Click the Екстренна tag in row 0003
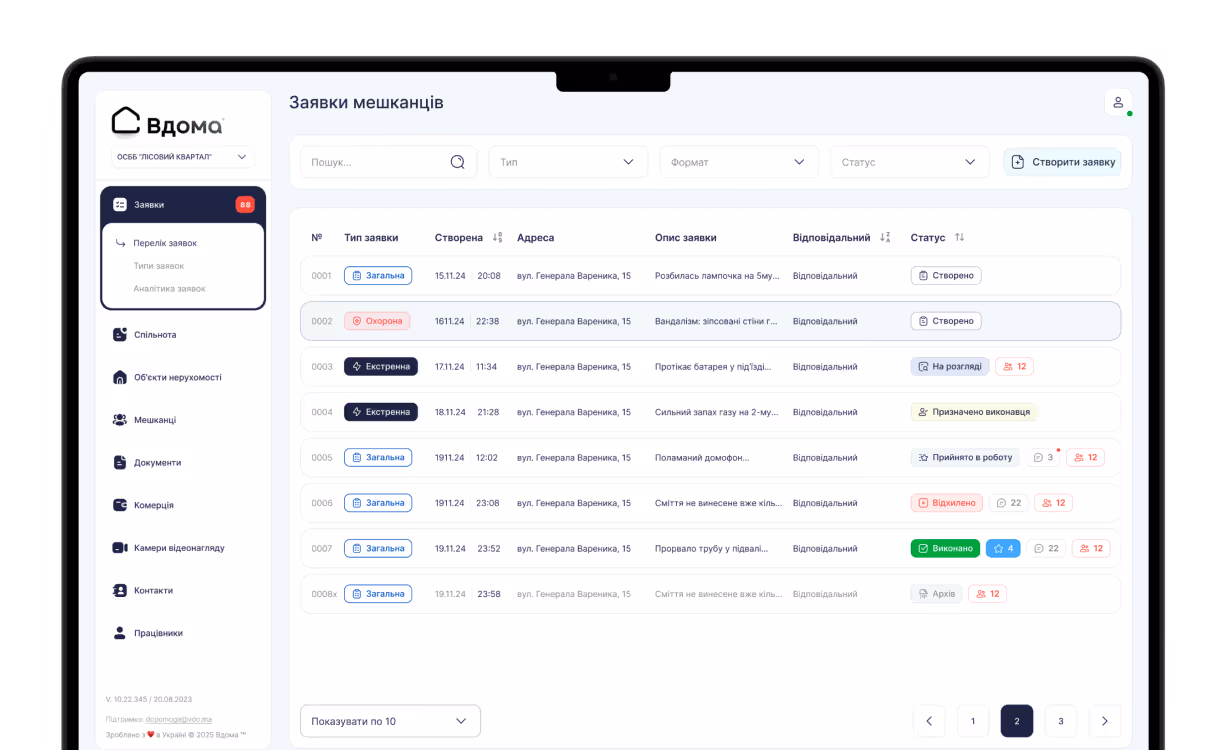The width and height of the screenshot is (1229, 750). [x=381, y=367]
